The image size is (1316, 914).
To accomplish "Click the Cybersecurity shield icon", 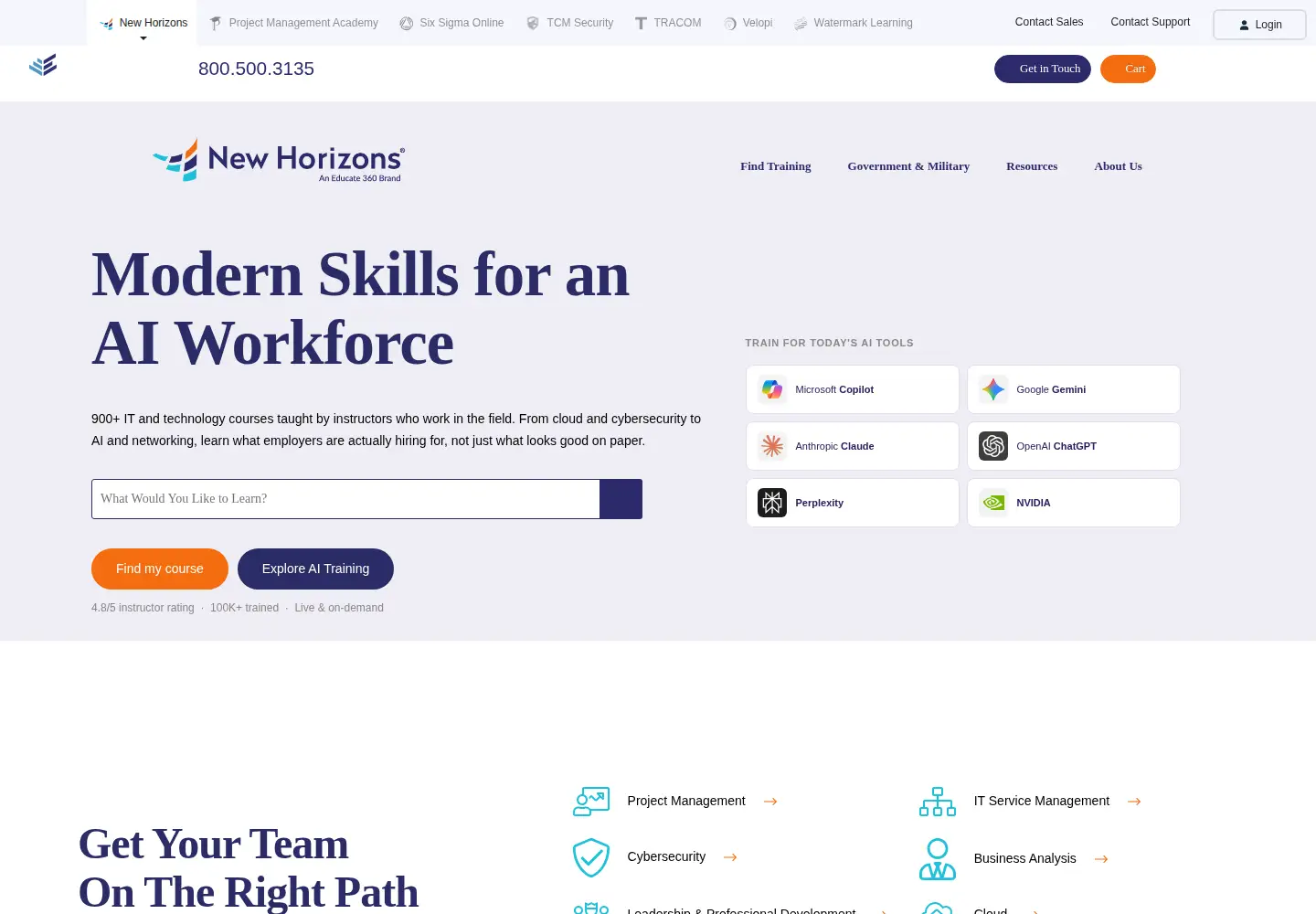I will [x=591, y=857].
